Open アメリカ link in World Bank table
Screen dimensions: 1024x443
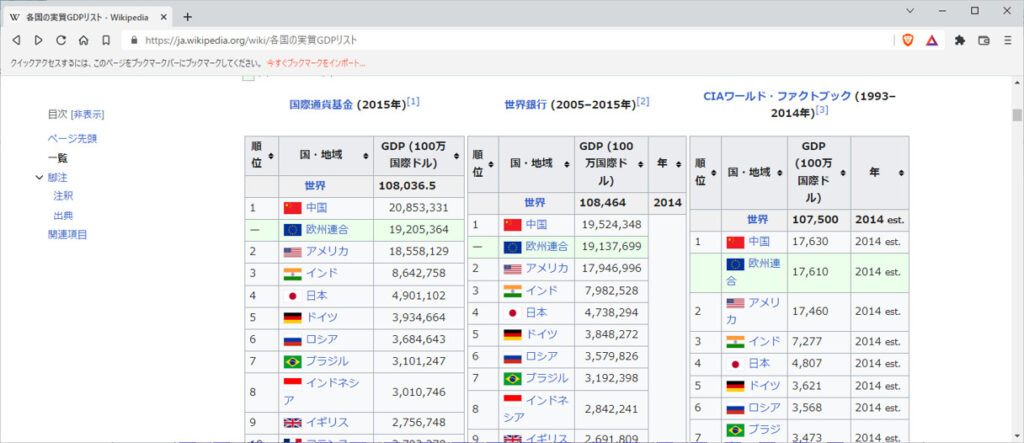[547, 268]
